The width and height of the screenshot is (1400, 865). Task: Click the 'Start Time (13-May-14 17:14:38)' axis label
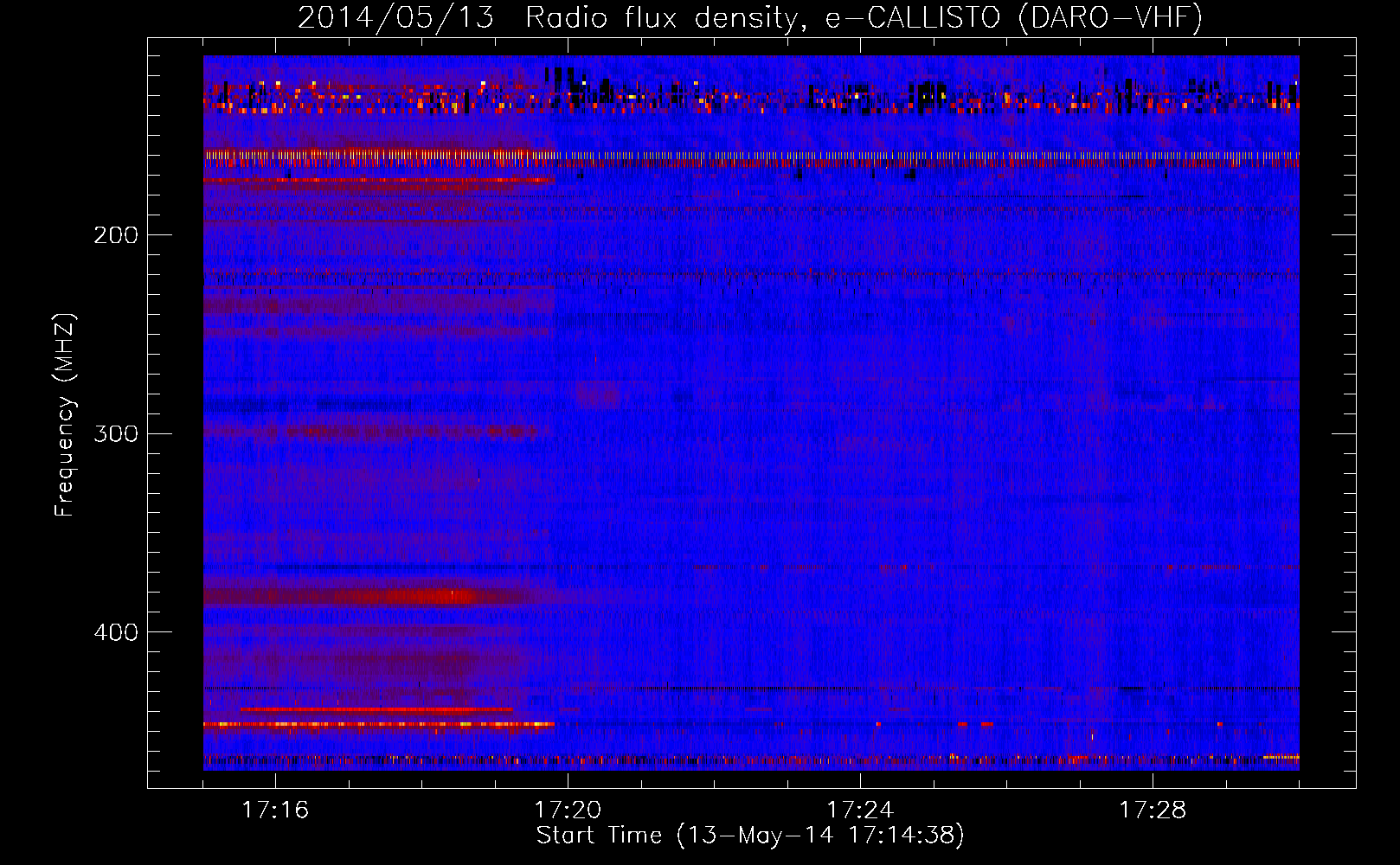pyautogui.click(x=750, y=836)
